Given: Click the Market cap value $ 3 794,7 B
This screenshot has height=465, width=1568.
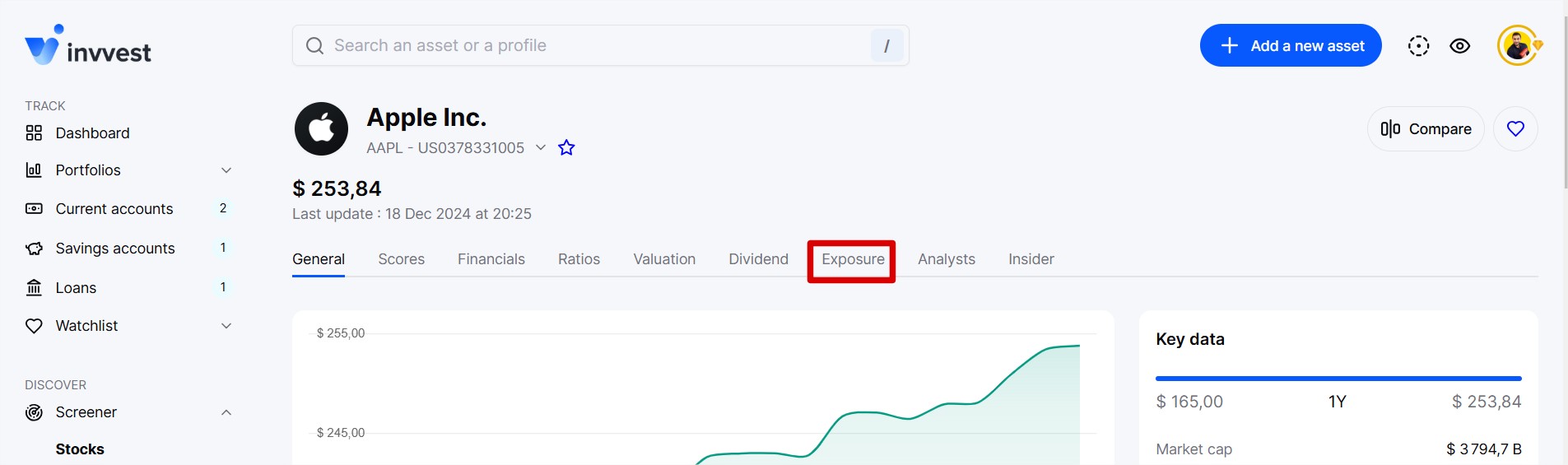Looking at the screenshot, I should (1484, 449).
